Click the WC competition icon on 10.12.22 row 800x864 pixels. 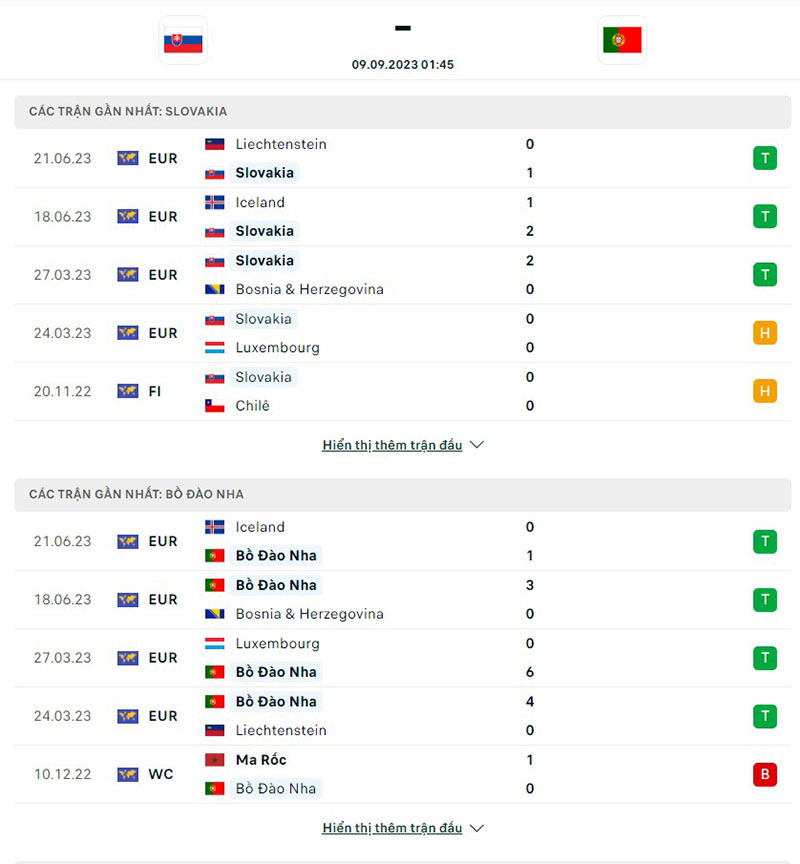point(128,774)
